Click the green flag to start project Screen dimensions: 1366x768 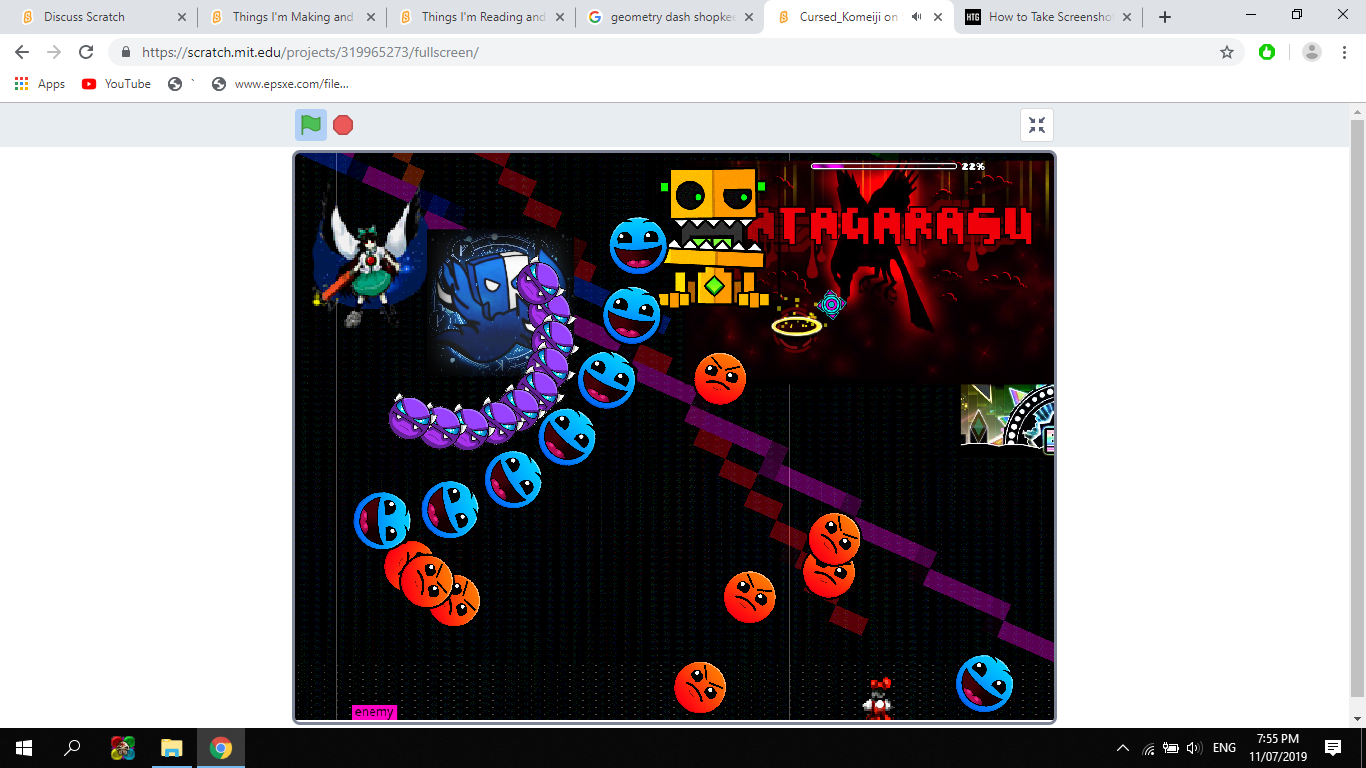click(311, 125)
